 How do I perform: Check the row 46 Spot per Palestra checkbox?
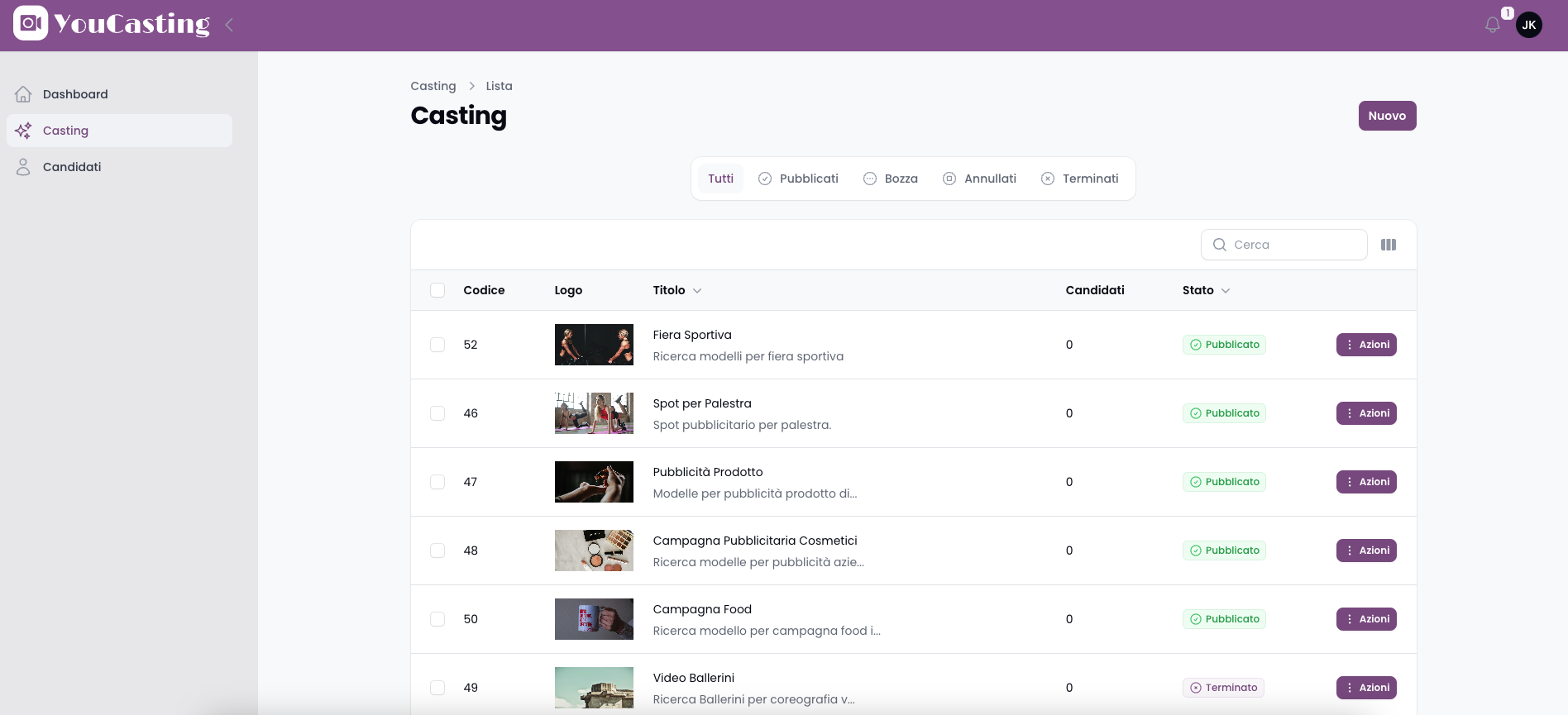click(437, 413)
